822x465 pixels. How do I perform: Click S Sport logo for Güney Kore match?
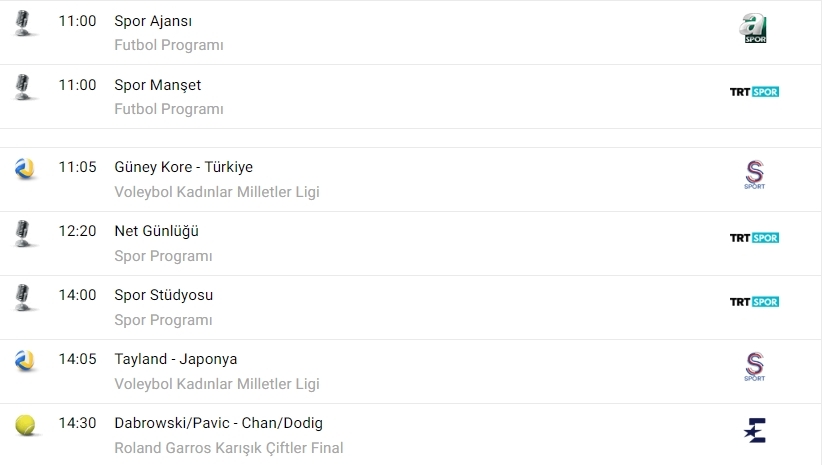(754, 175)
